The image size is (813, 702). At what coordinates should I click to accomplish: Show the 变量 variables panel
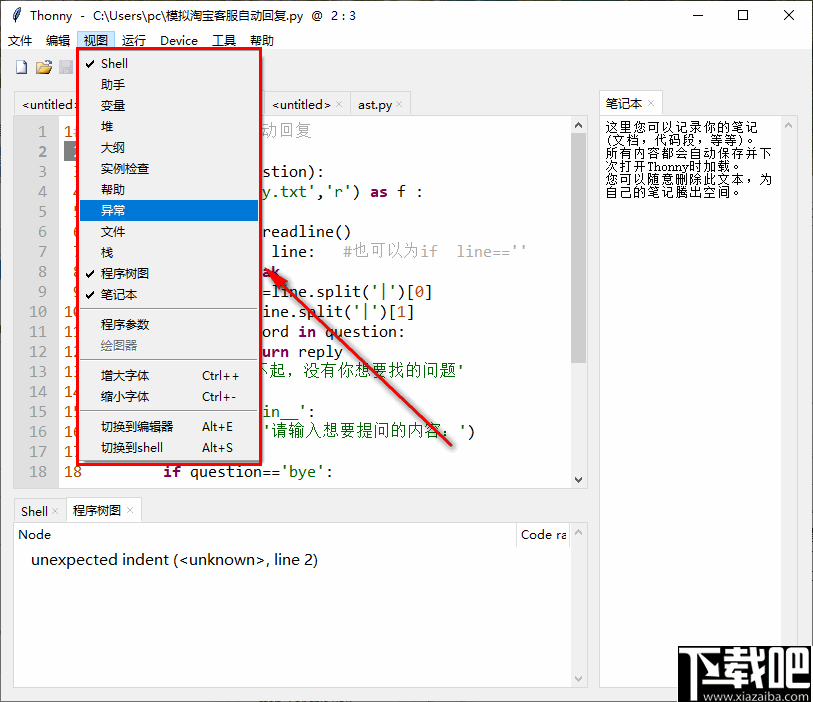113,105
